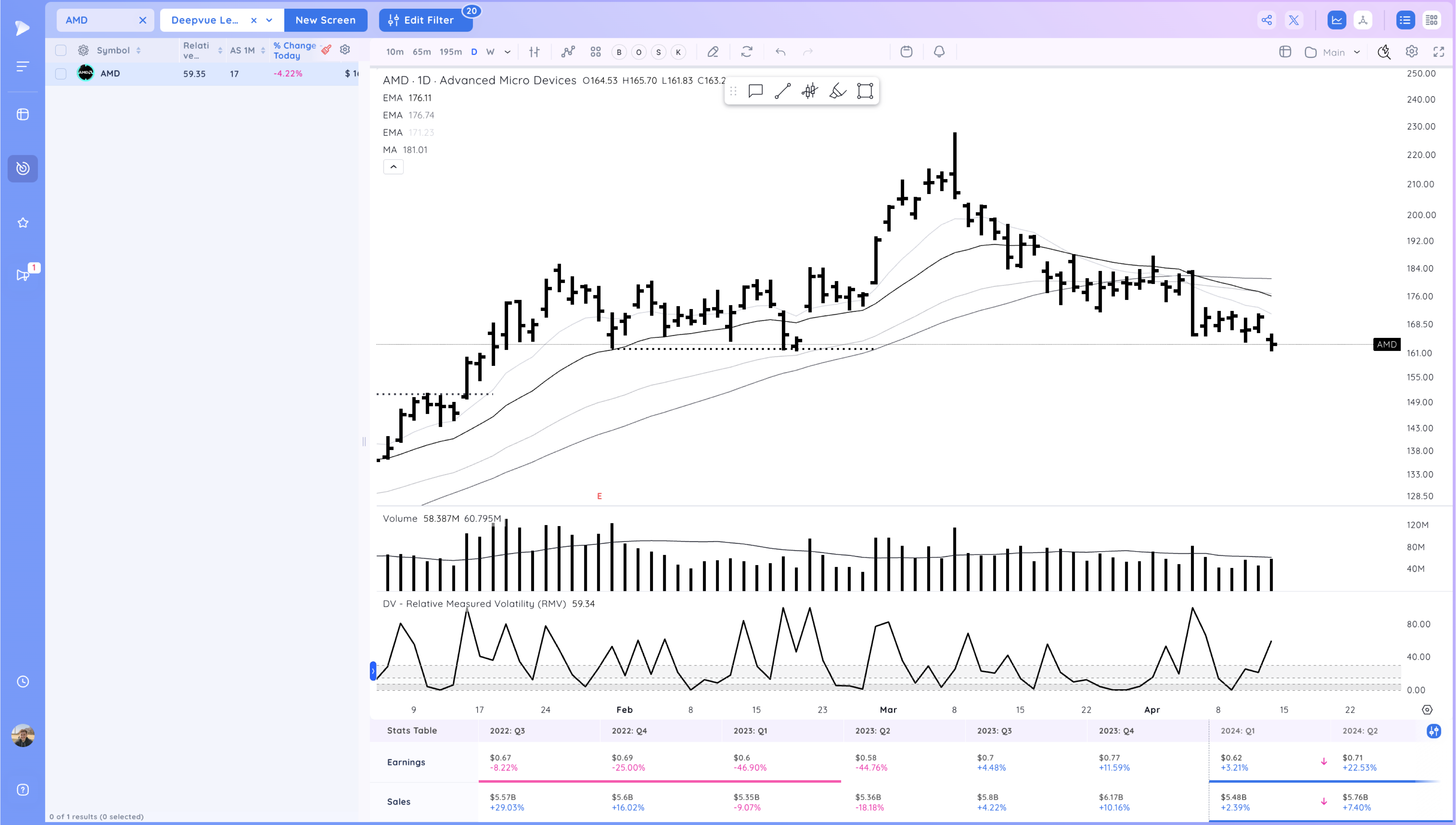Select the brush drawing tool

838,91
